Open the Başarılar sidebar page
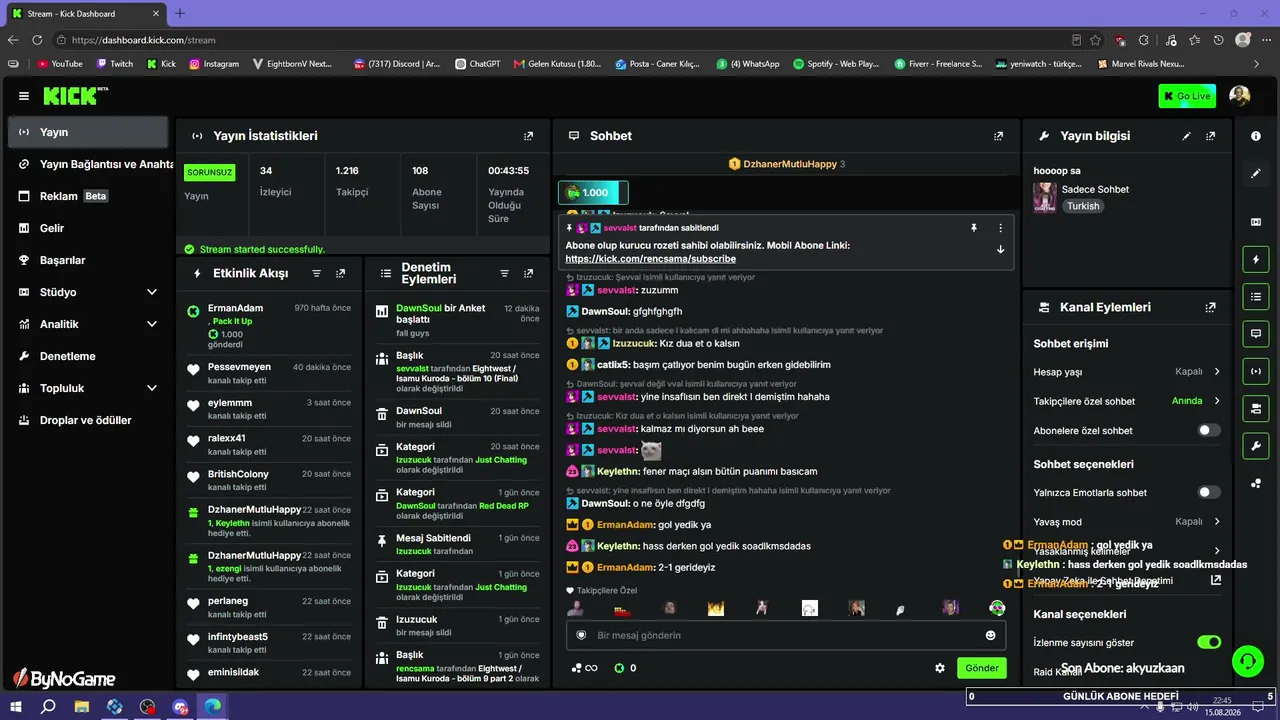 tap(88, 260)
